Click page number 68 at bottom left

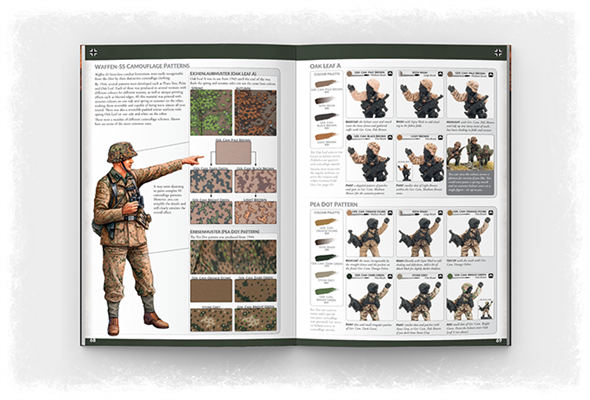point(93,341)
